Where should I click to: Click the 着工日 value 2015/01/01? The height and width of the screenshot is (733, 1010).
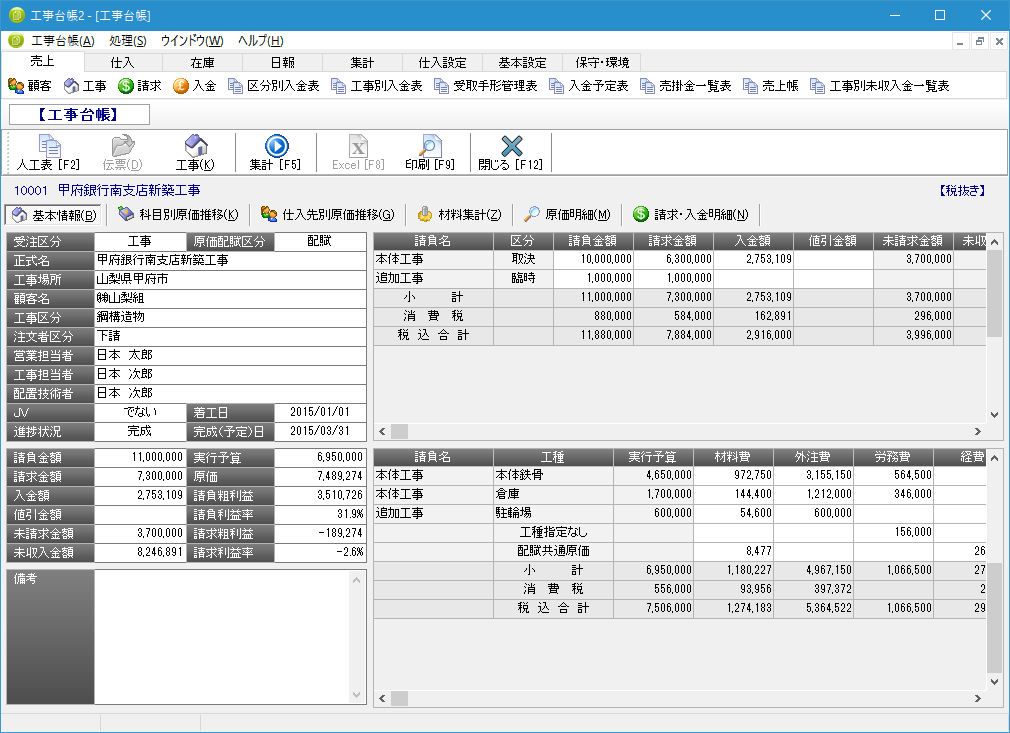(320, 412)
